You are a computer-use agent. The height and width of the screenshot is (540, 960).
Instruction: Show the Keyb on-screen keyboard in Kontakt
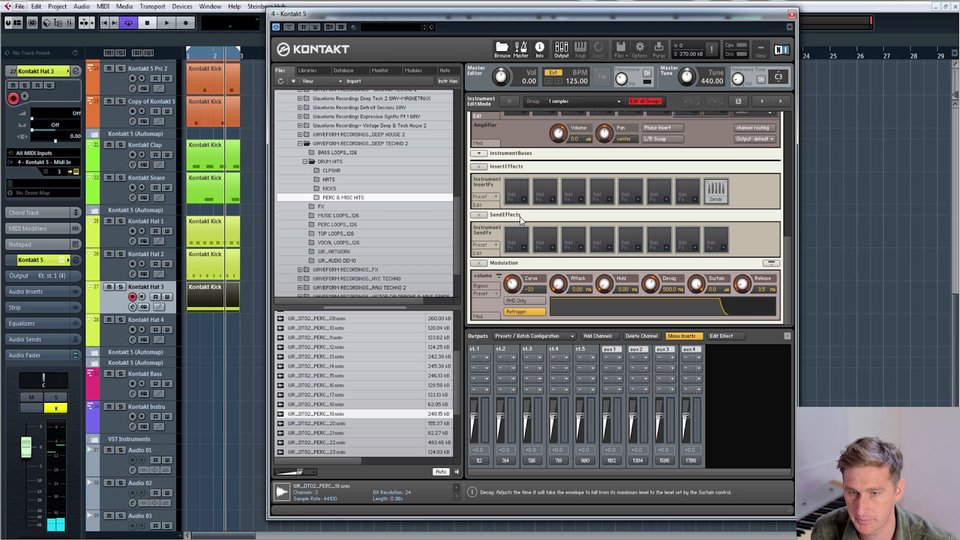(x=580, y=49)
